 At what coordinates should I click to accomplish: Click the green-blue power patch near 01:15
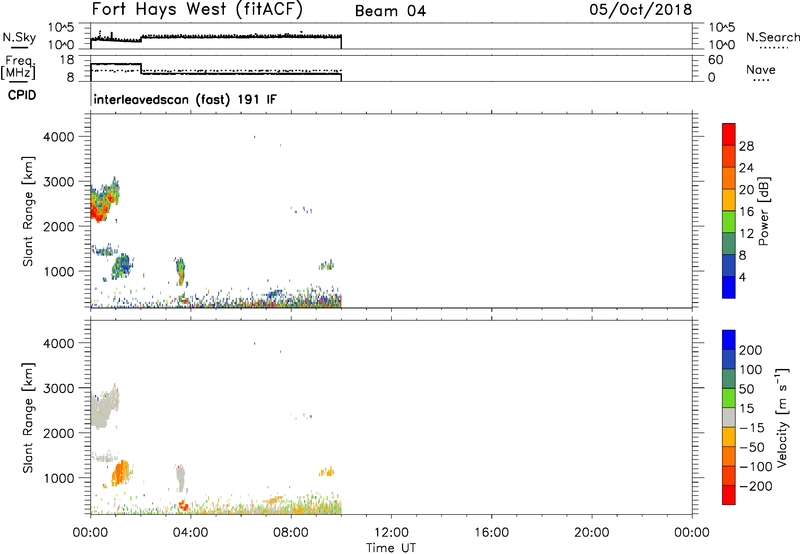(122, 265)
